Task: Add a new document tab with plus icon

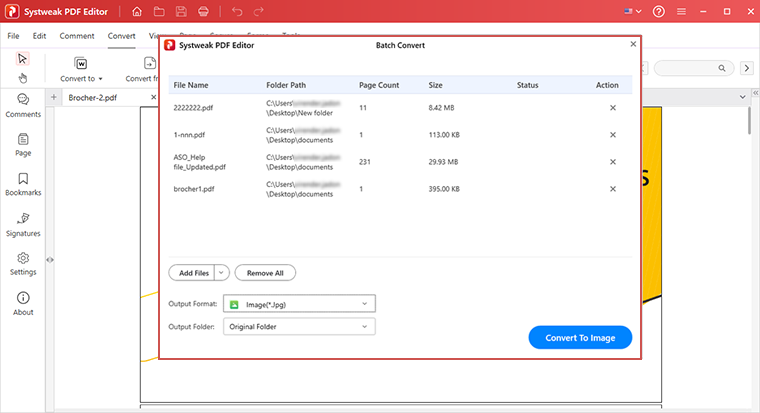Action: 54,97
